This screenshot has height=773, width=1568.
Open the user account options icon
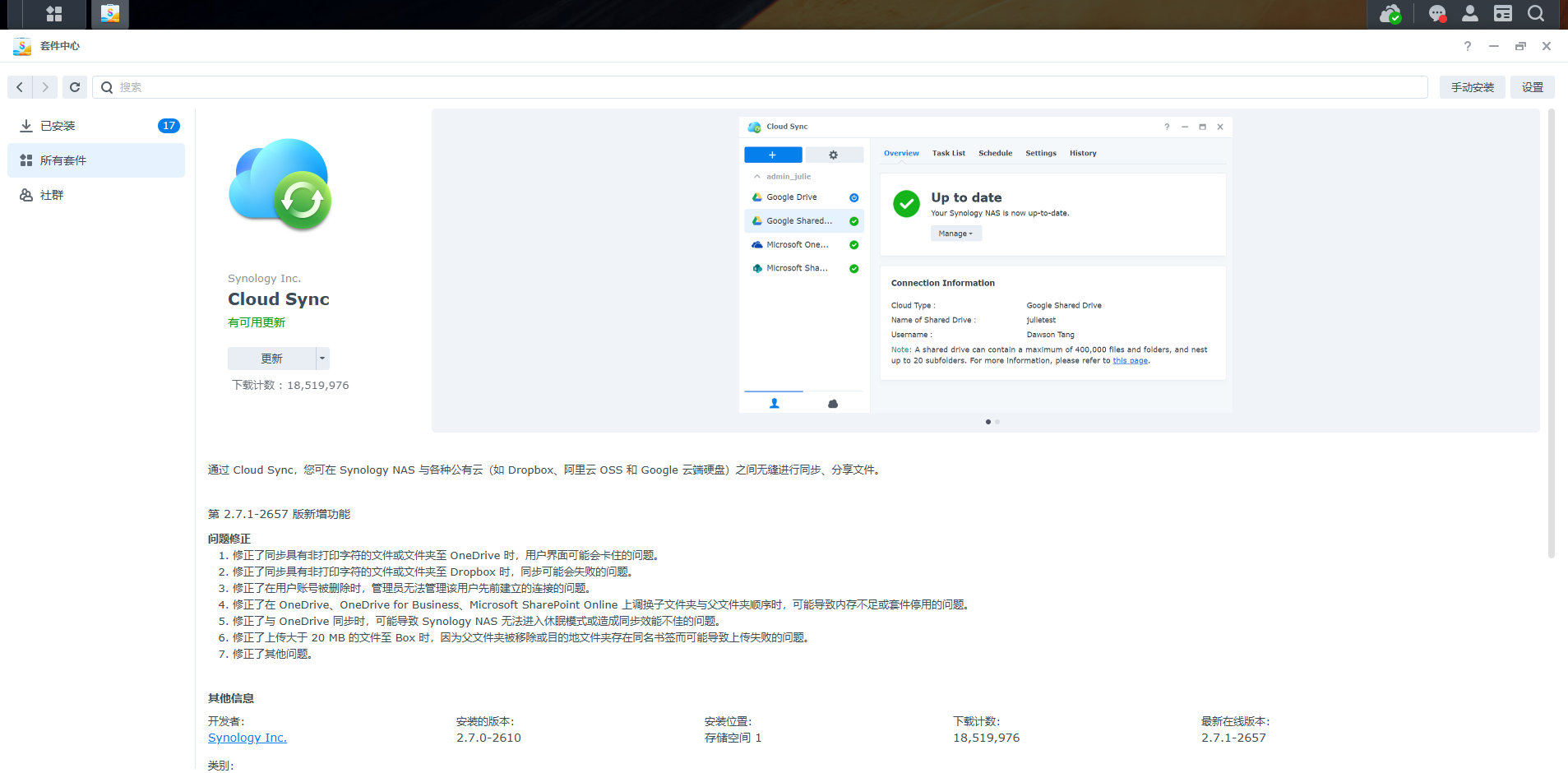click(1470, 13)
